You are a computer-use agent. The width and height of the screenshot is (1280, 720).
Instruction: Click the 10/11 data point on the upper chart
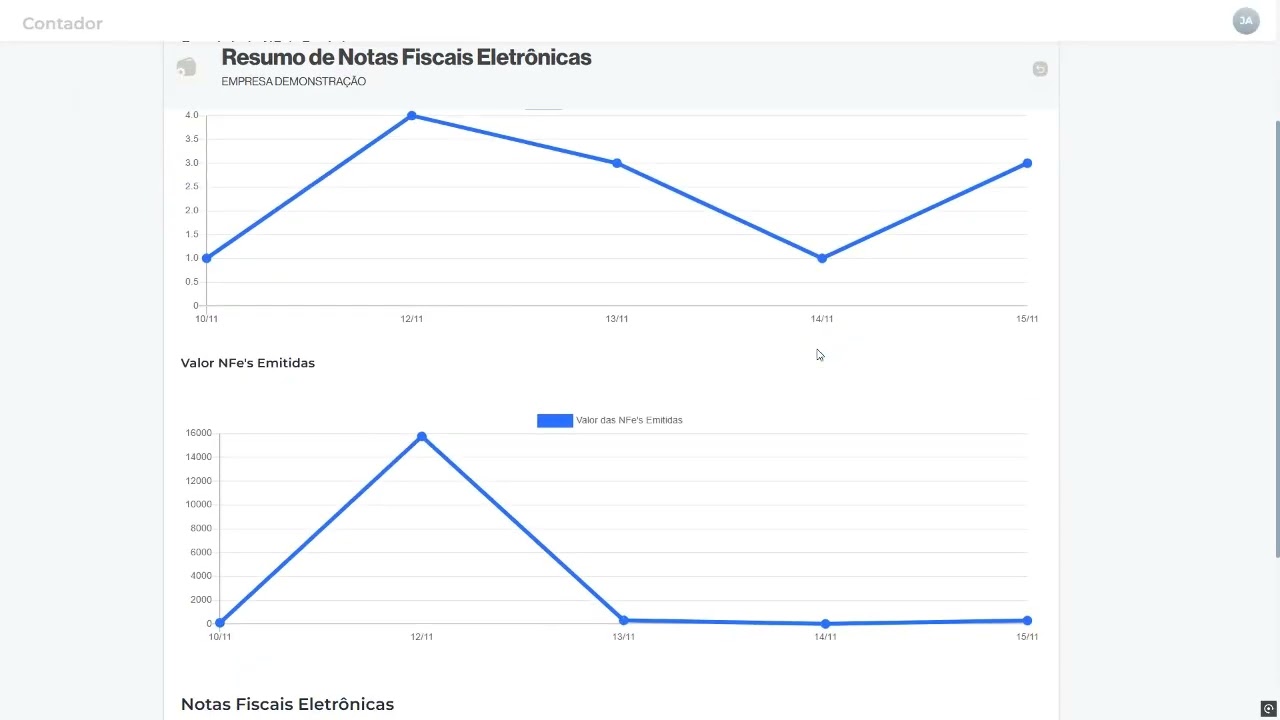click(x=206, y=258)
